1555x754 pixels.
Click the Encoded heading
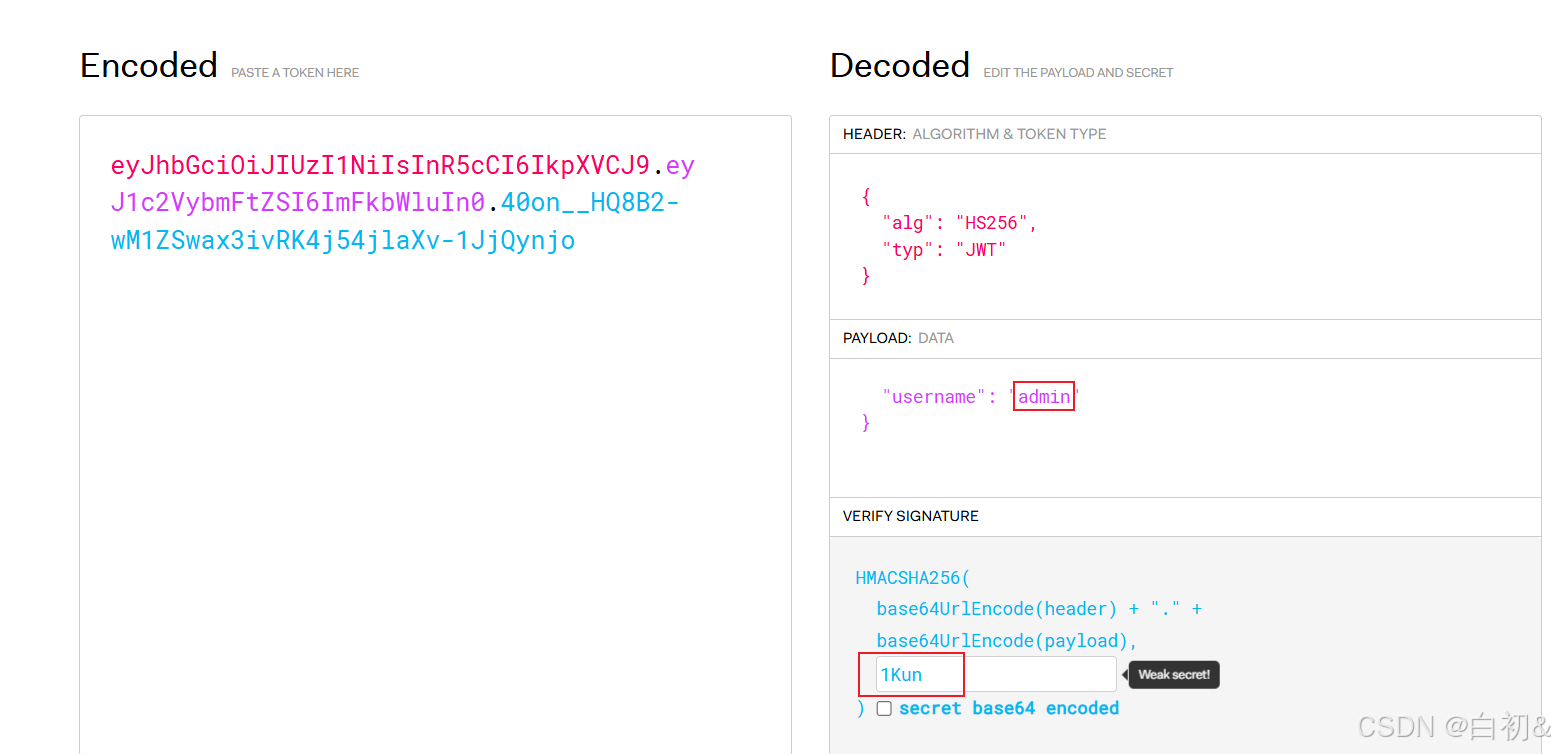[149, 65]
